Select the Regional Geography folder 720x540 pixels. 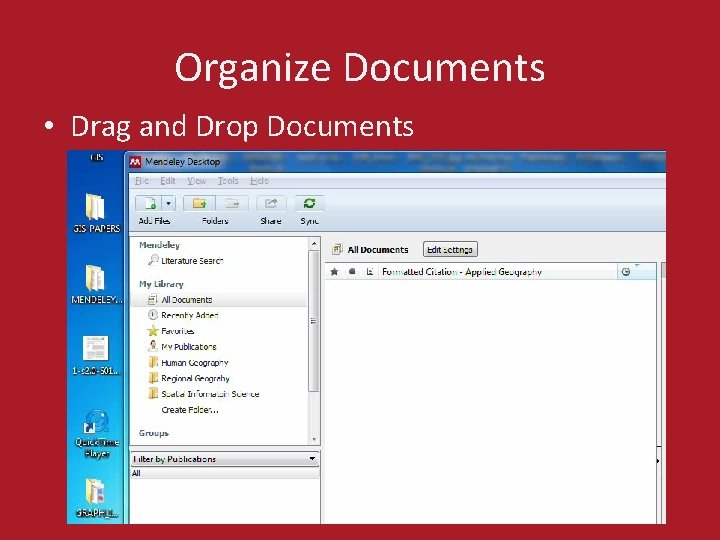(x=189, y=378)
